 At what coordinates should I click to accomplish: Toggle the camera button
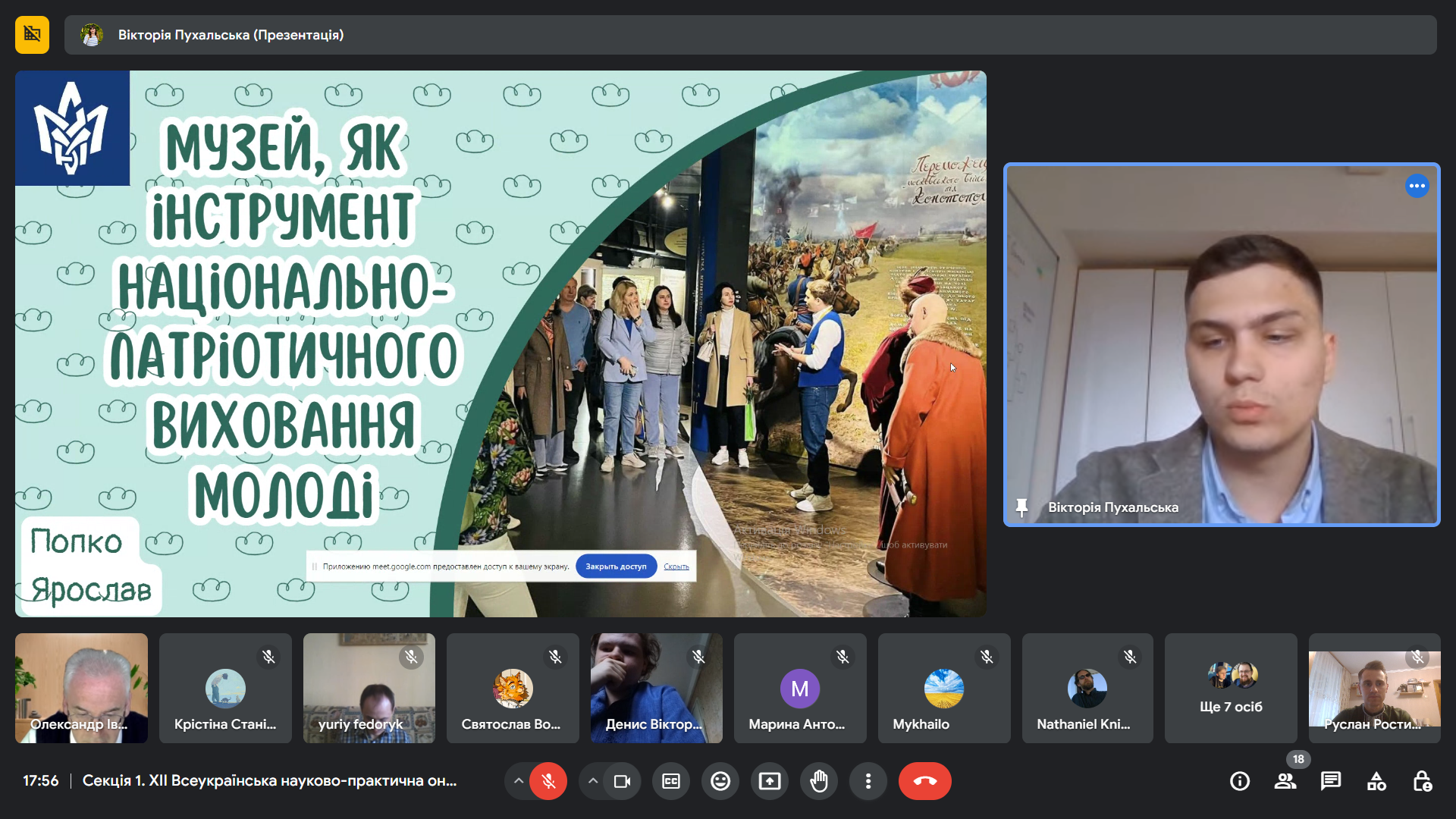pos(622,781)
